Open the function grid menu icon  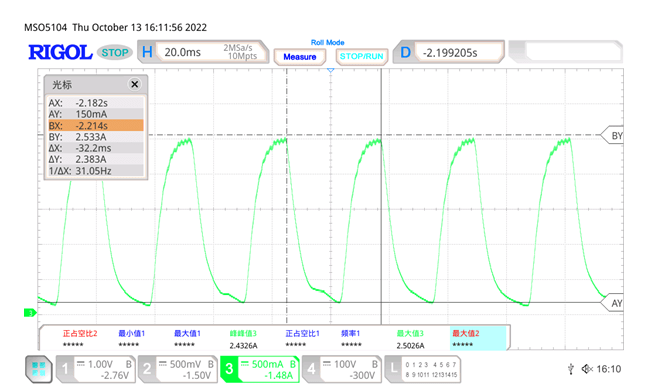(x=39, y=370)
